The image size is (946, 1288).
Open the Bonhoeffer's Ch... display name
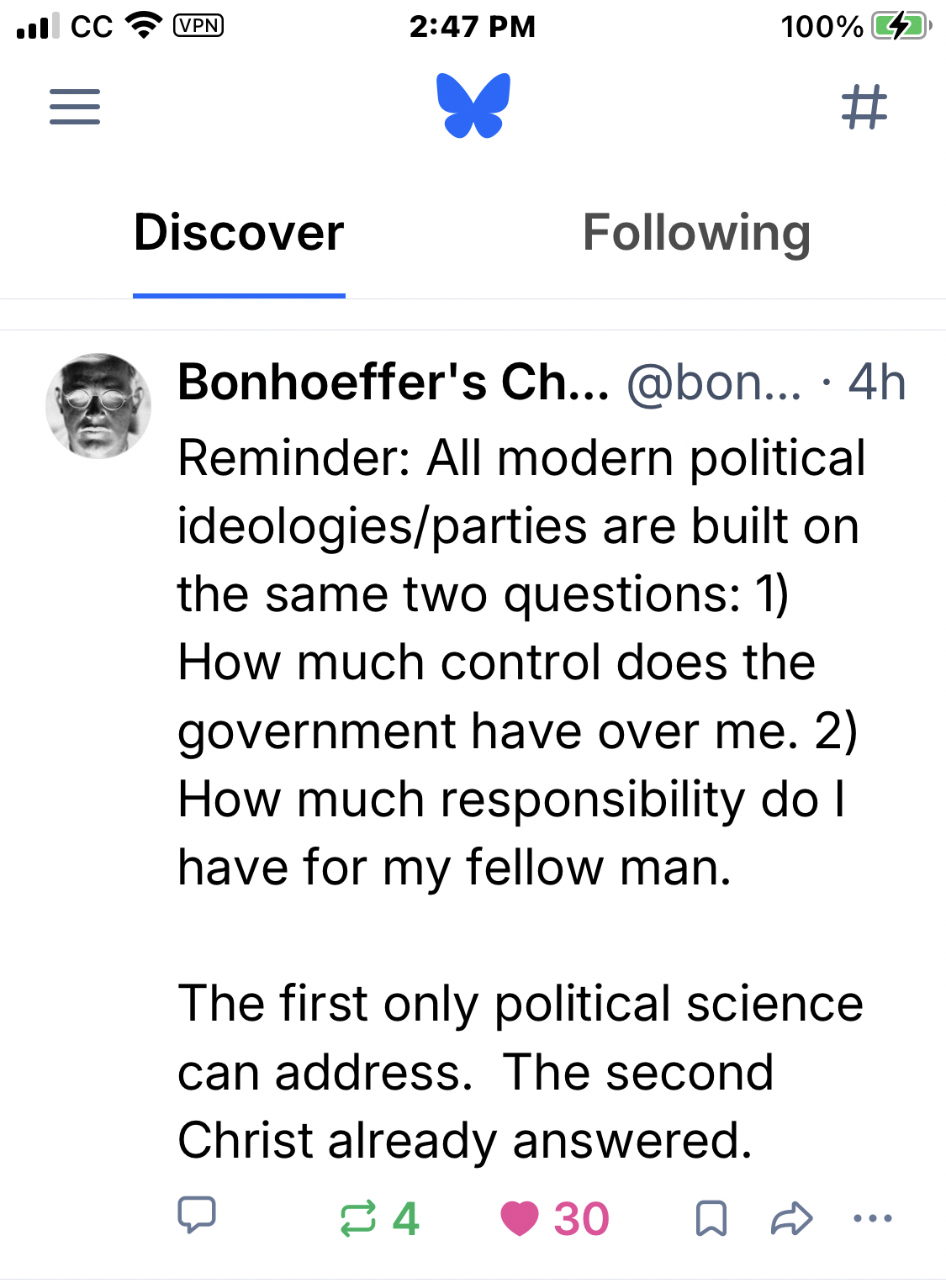(x=393, y=383)
